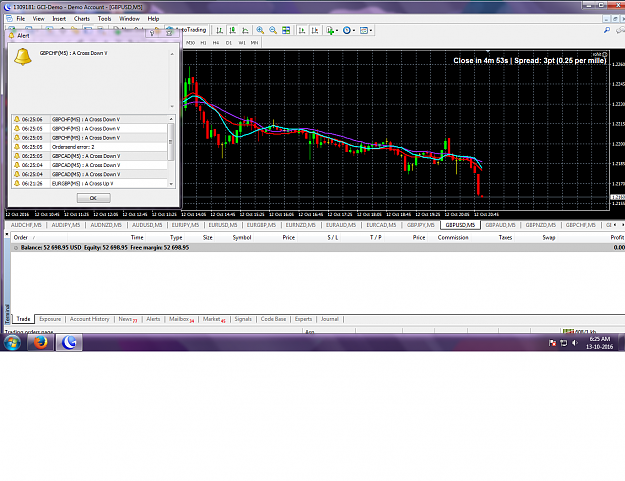
Task: Select Ordersend error: 2 alert row
Action: (x=90, y=147)
